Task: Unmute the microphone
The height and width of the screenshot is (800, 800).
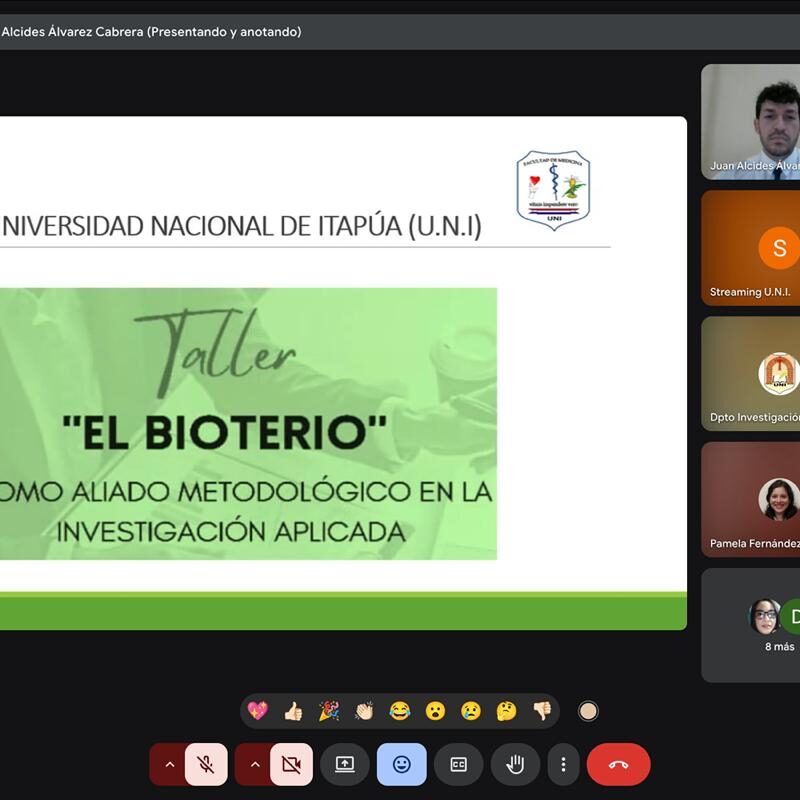Action: pyautogui.click(x=206, y=765)
